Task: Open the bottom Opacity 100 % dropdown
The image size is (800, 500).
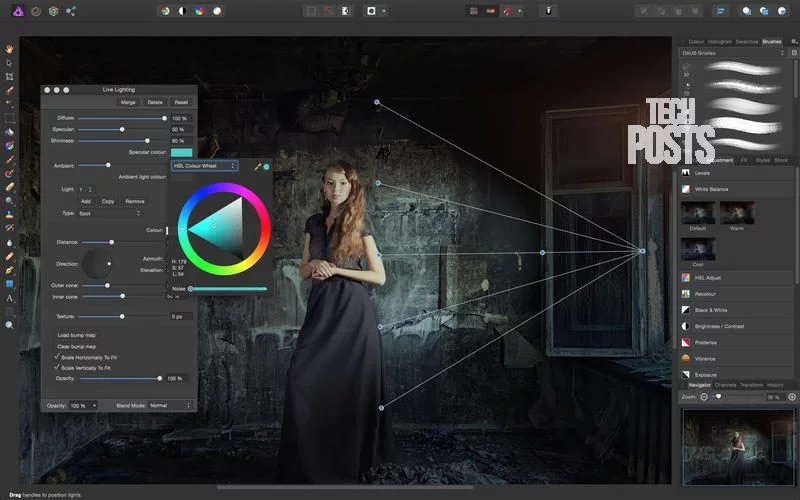Action: point(83,405)
